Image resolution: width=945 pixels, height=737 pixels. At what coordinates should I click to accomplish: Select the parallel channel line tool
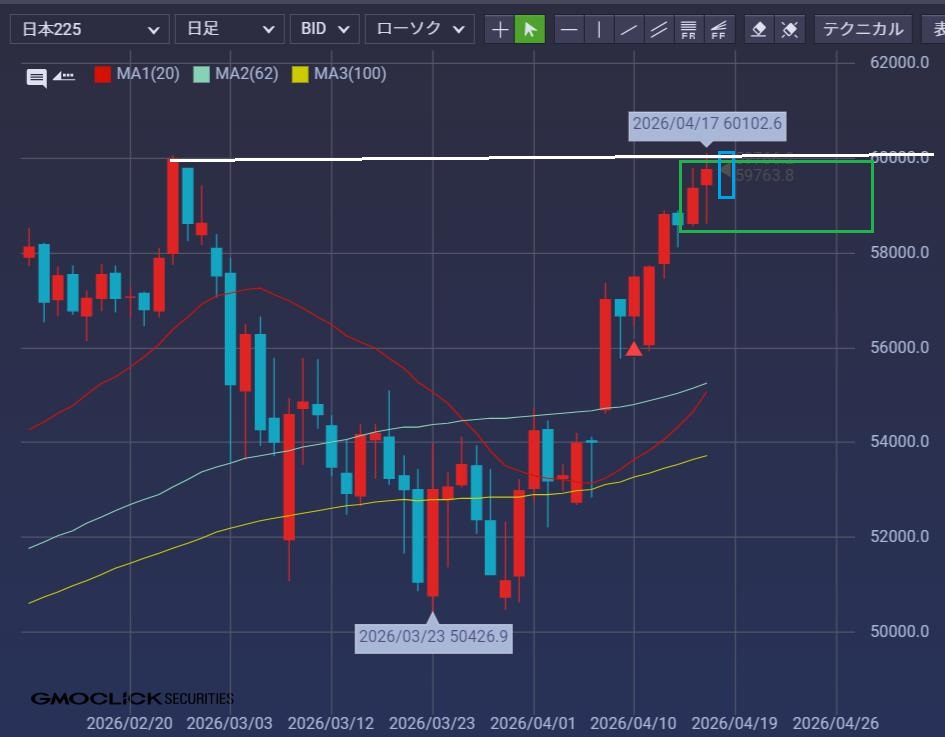(658, 29)
